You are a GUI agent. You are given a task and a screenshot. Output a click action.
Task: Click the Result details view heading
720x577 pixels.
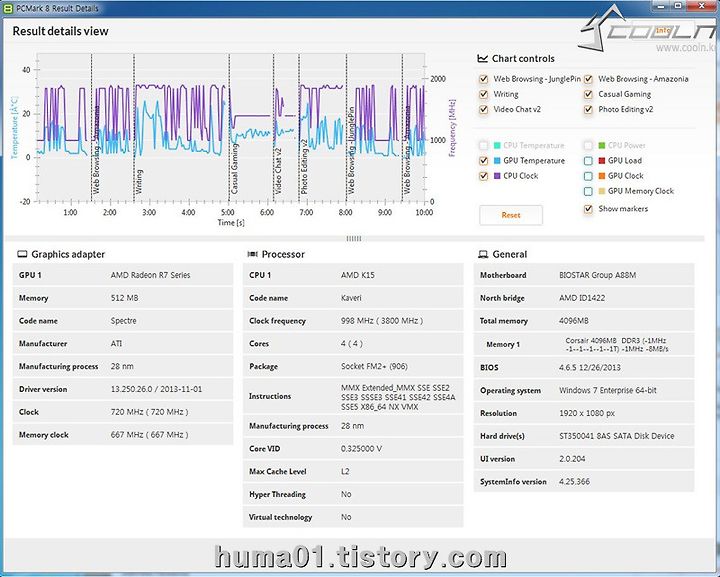tap(61, 31)
